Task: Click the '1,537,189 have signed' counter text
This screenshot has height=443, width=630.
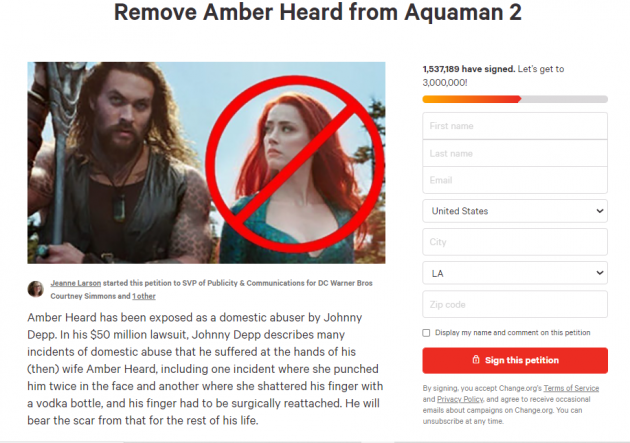Action: click(468, 69)
